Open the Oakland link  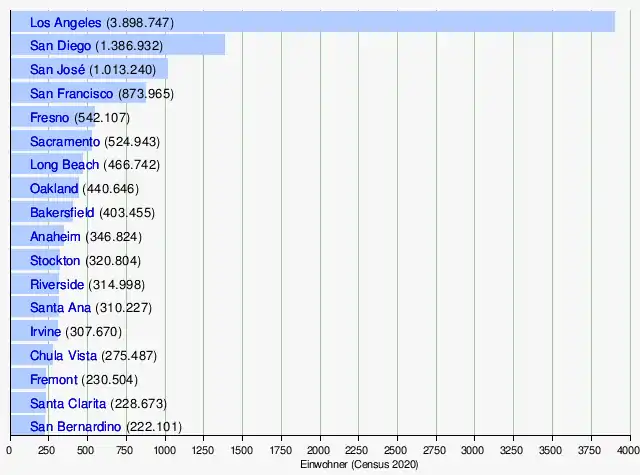pos(54,189)
